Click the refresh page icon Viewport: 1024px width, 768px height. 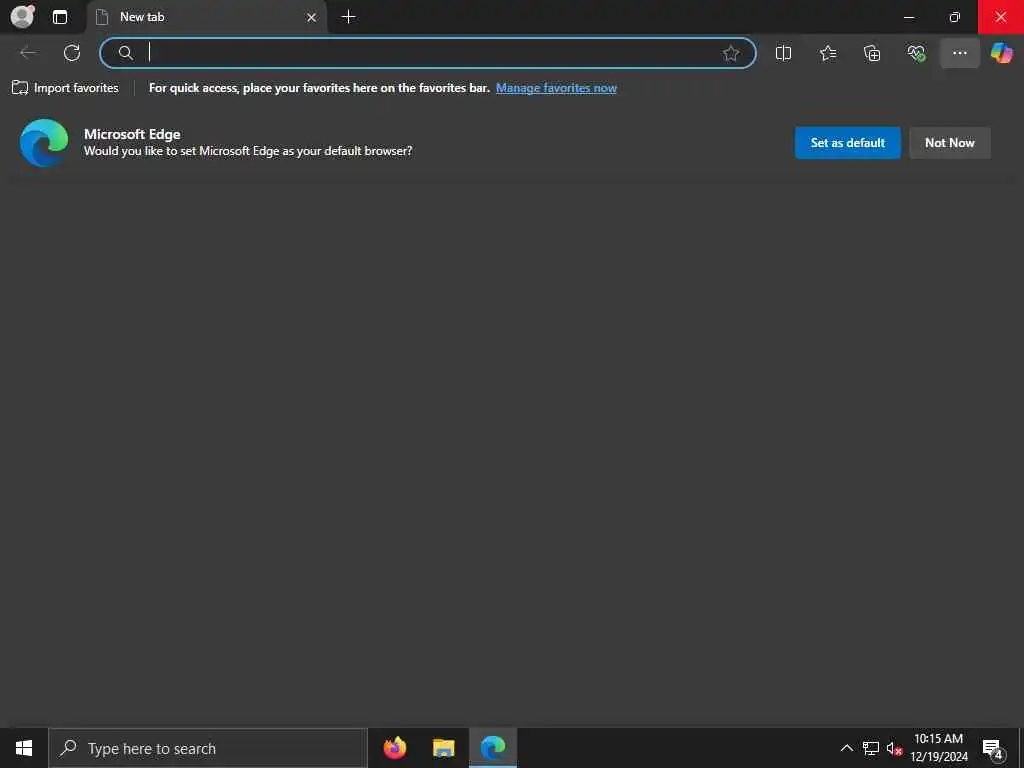pyautogui.click(x=72, y=53)
